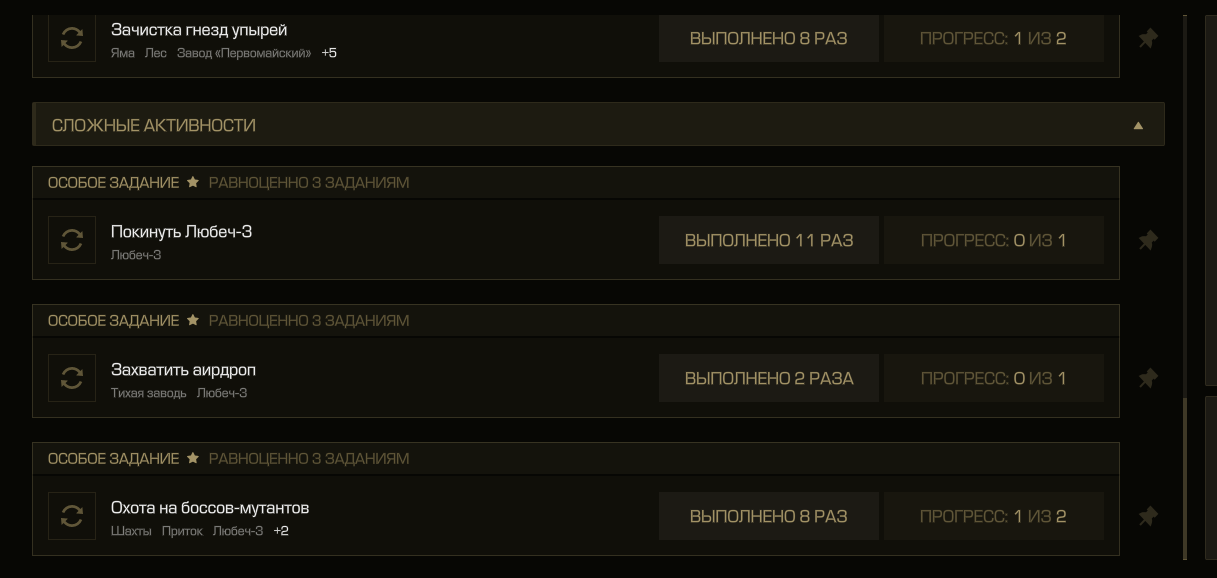1217x578 pixels.
Task: Click the vertical scrollbar thumb on right
Action: click(1186, 478)
